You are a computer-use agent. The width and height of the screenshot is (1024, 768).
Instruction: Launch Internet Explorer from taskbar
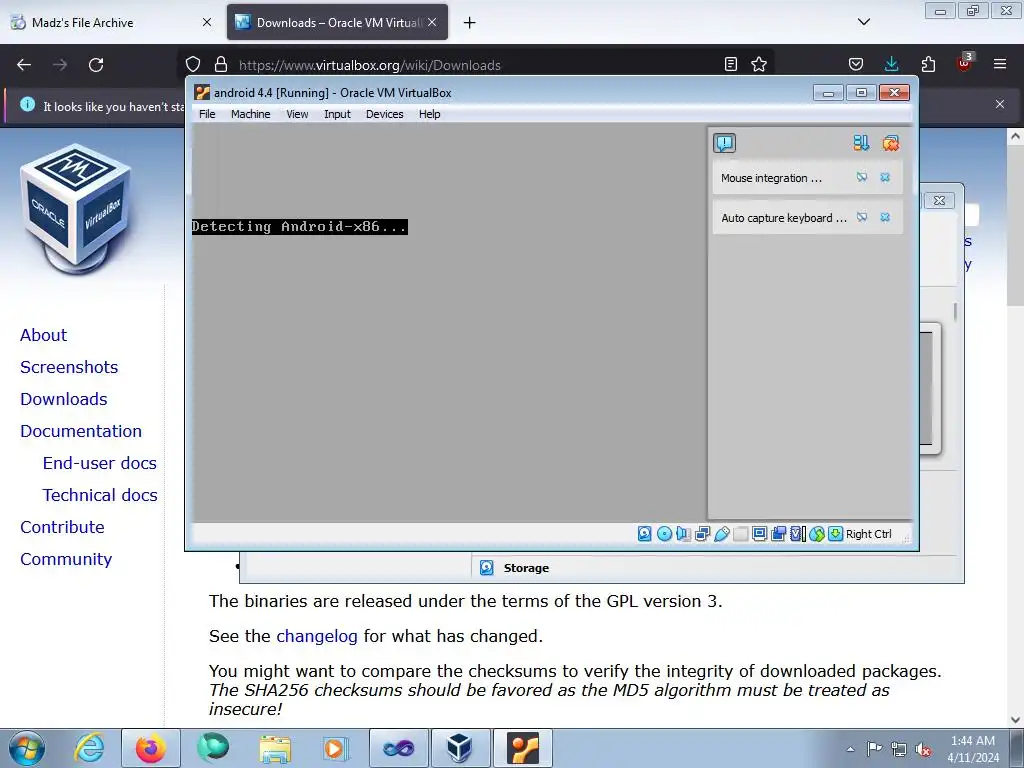click(x=89, y=748)
